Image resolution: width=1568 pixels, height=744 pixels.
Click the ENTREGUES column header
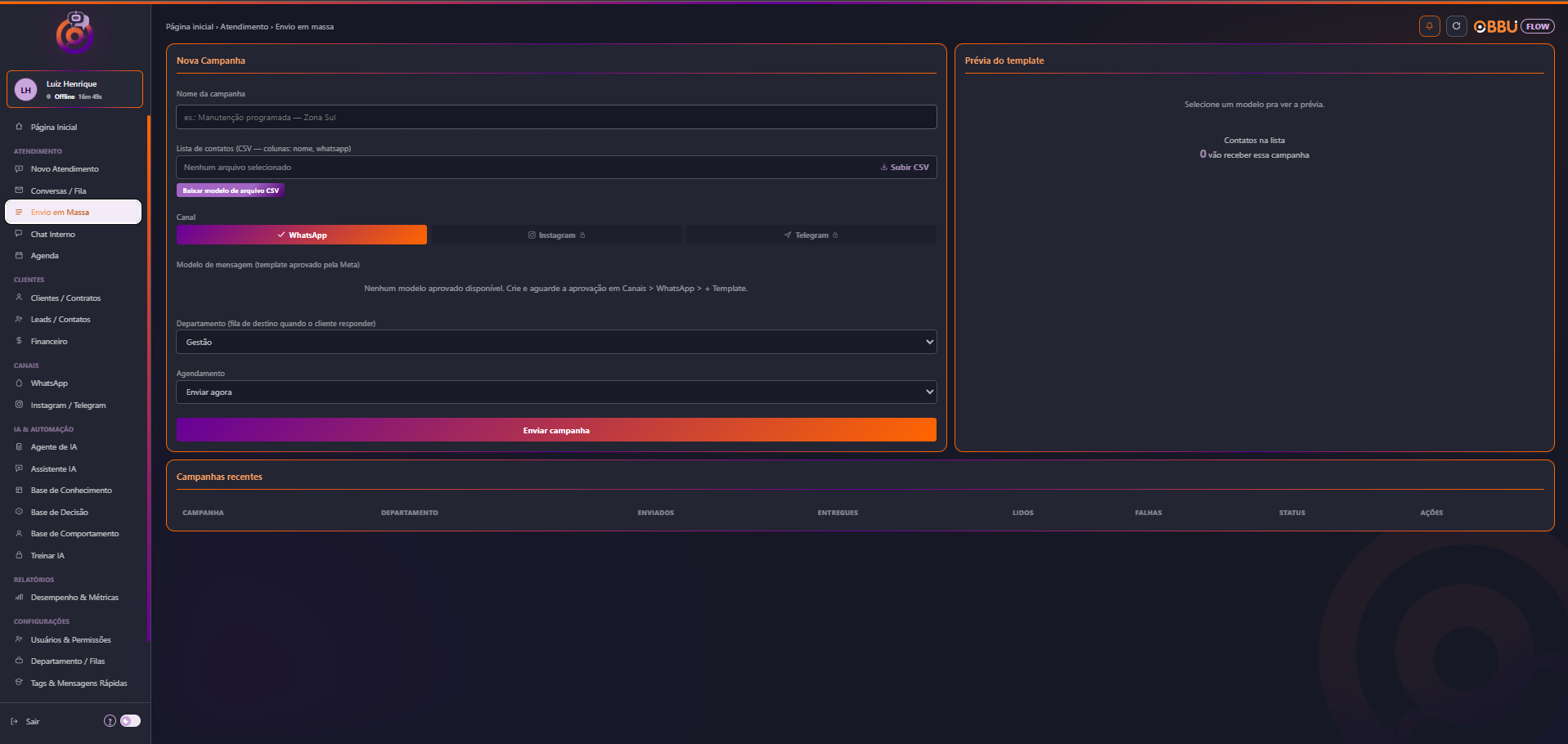click(x=838, y=513)
